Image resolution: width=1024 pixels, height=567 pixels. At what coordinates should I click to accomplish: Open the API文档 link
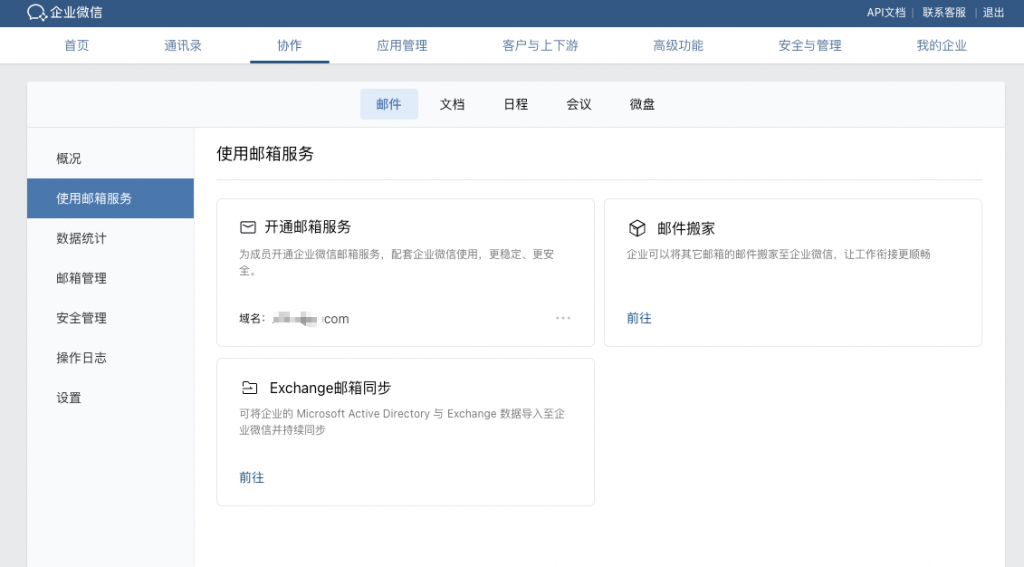[x=886, y=12]
